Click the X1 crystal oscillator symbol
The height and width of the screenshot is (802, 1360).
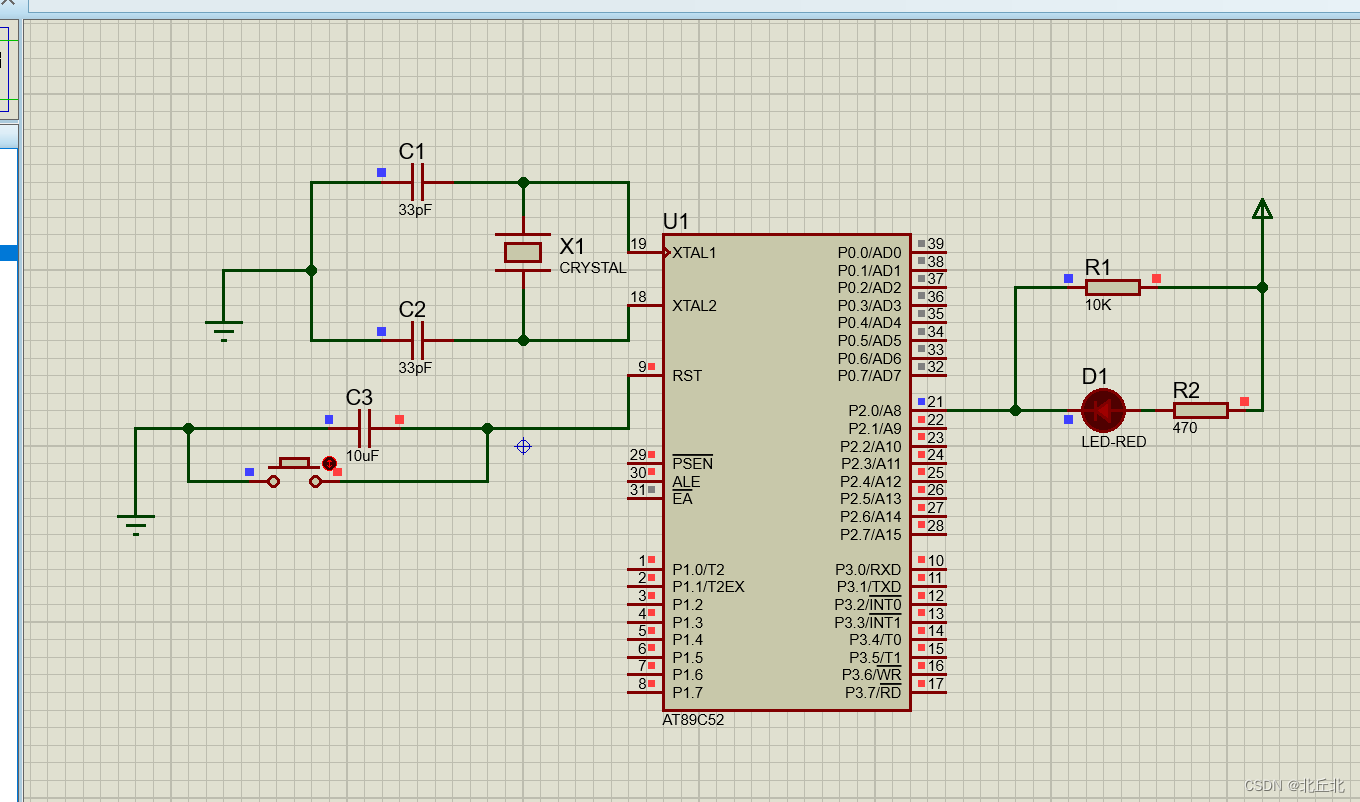click(523, 252)
